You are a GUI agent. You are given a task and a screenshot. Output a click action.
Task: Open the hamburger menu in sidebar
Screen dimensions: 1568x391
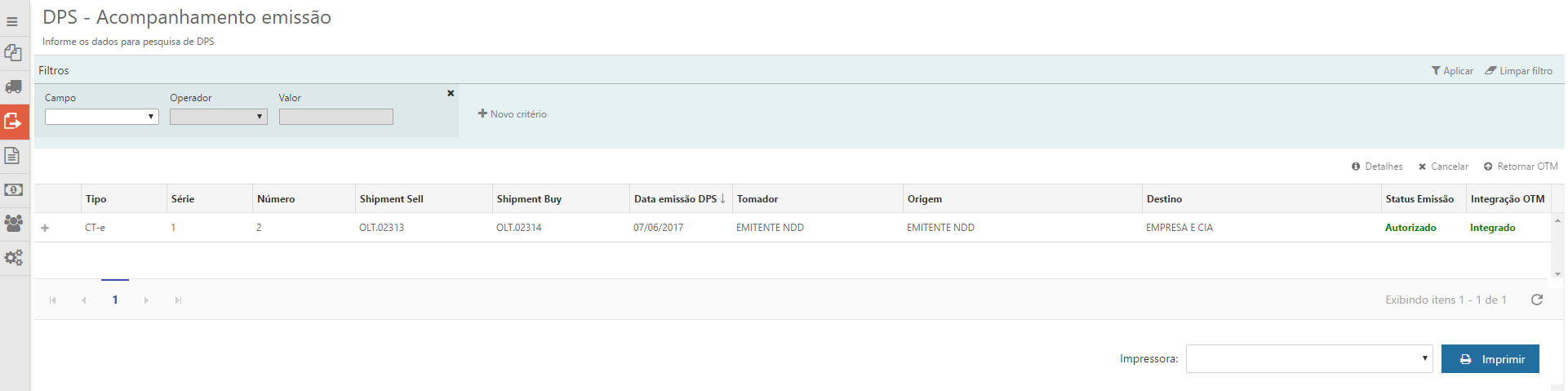click(x=12, y=22)
